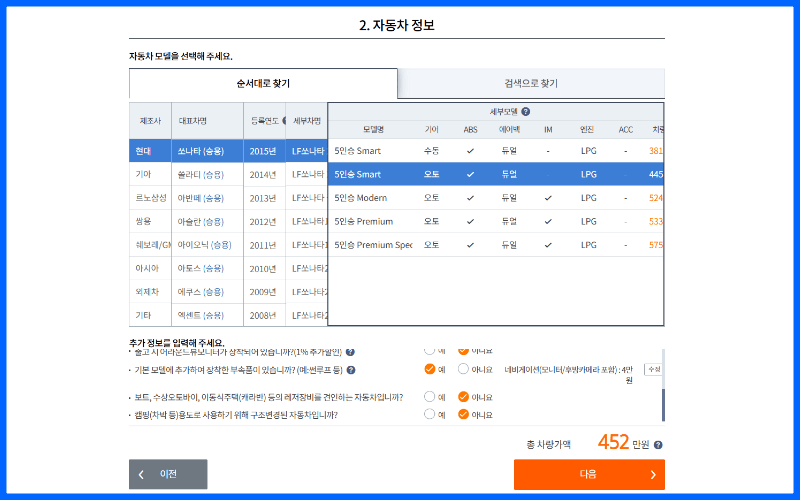Pick registration year 2008년
The height and width of the screenshot is (500, 800).
coord(264,315)
